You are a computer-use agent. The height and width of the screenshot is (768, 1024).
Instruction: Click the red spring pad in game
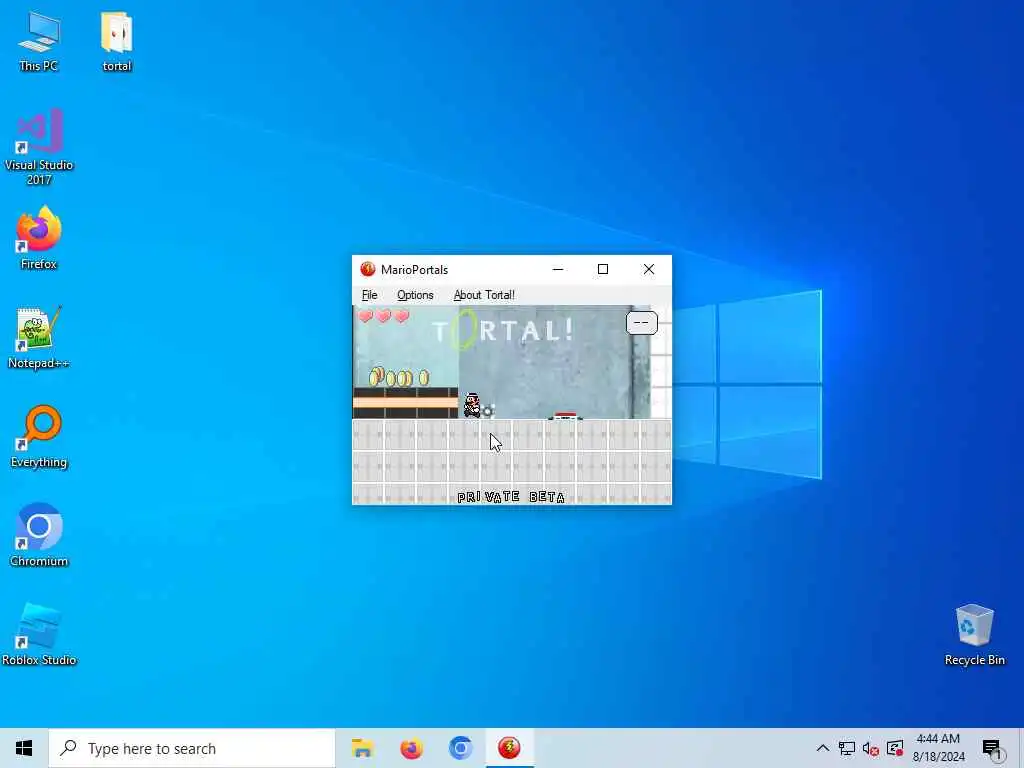coord(565,415)
